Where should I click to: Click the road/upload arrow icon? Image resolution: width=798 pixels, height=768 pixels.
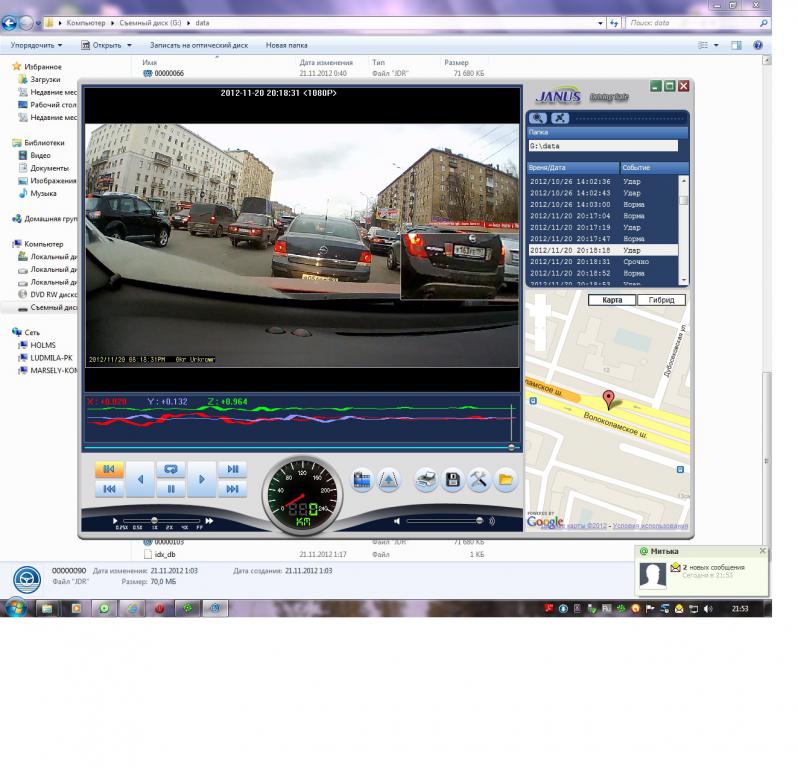389,480
